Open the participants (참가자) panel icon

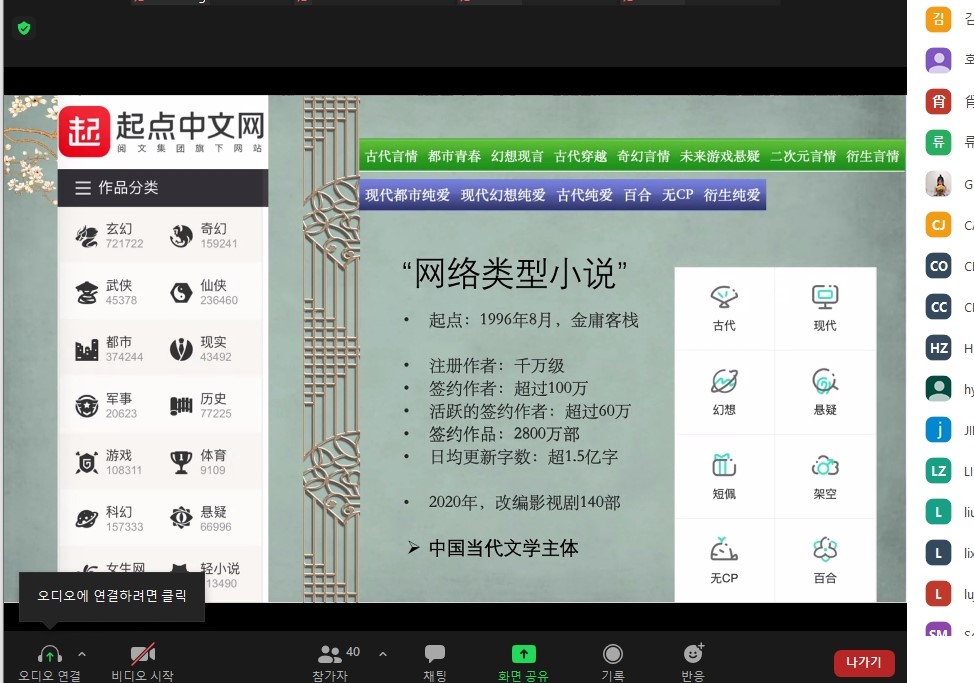(x=330, y=654)
